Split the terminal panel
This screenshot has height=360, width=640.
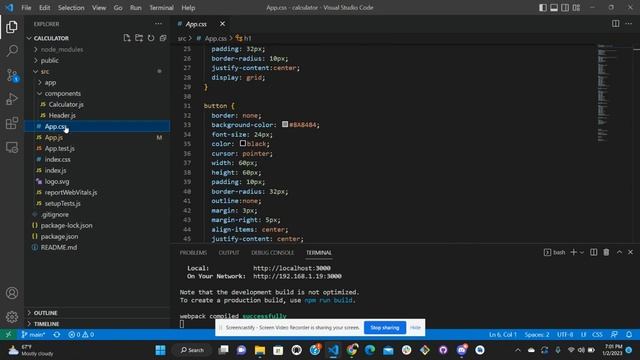pos(594,252)
